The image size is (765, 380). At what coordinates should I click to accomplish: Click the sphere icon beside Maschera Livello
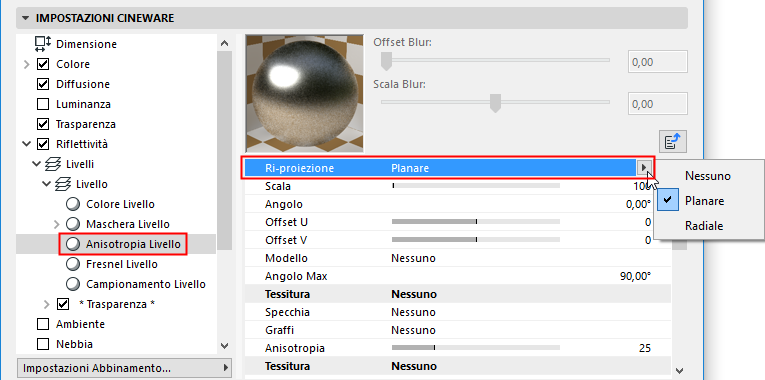pyautogui.click(x=73, y=224)
